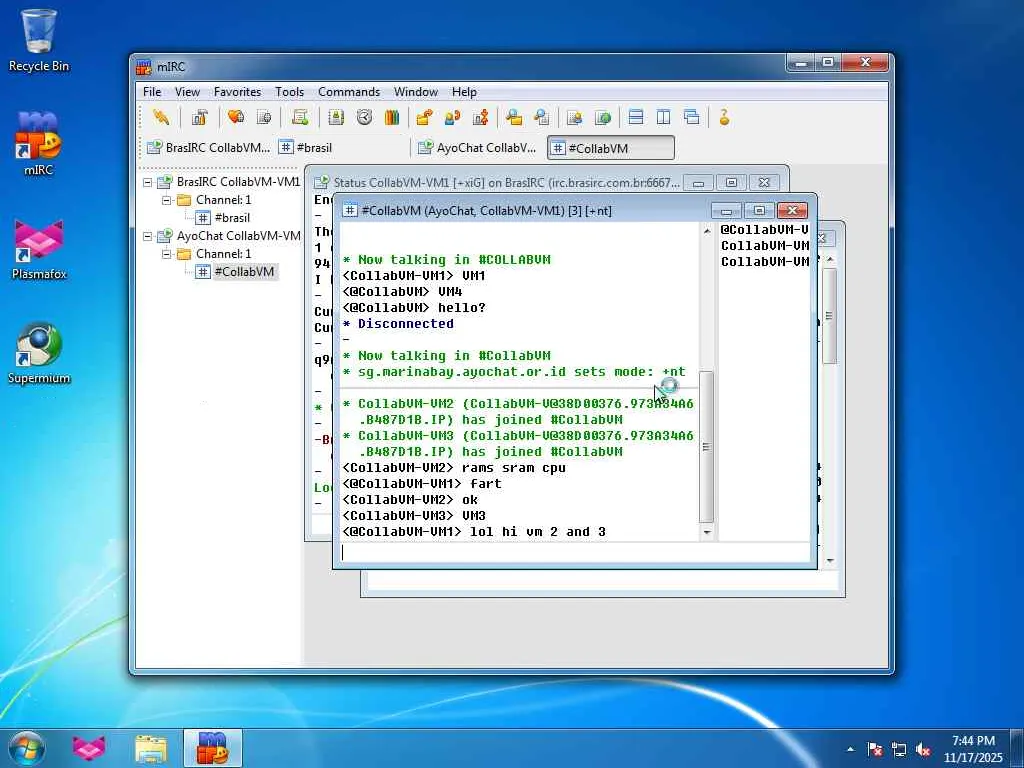Click the mIRC taskbar button
The width and height of the screenshot is (1024, 768).
point(212,748)
